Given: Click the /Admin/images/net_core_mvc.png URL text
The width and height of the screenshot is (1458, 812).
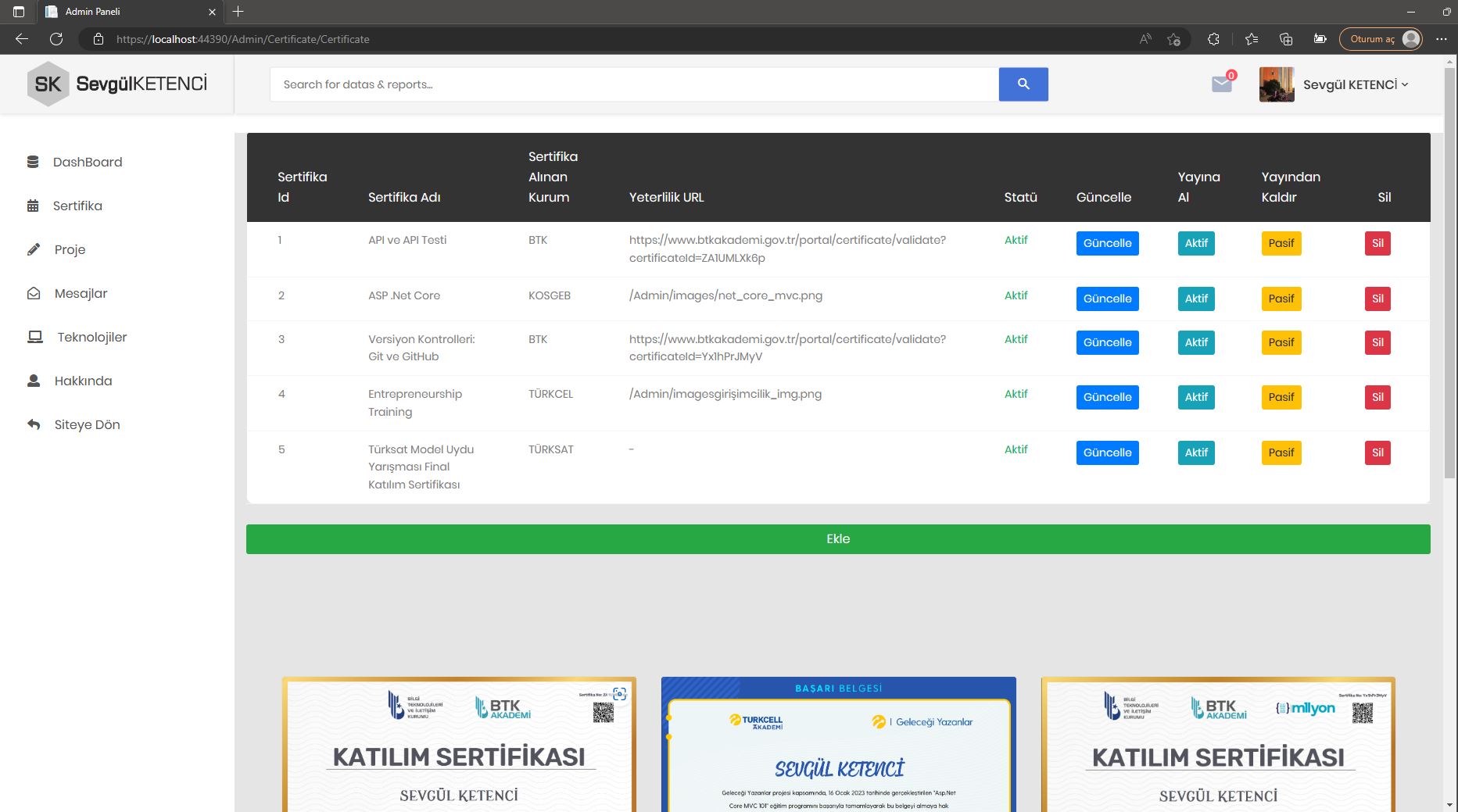Looking at the screenshot, I should (x=725, y=295).
